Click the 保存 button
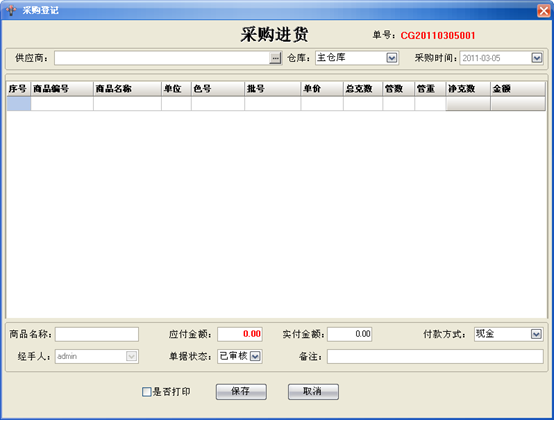555x421 pixels. coord(241,392)
